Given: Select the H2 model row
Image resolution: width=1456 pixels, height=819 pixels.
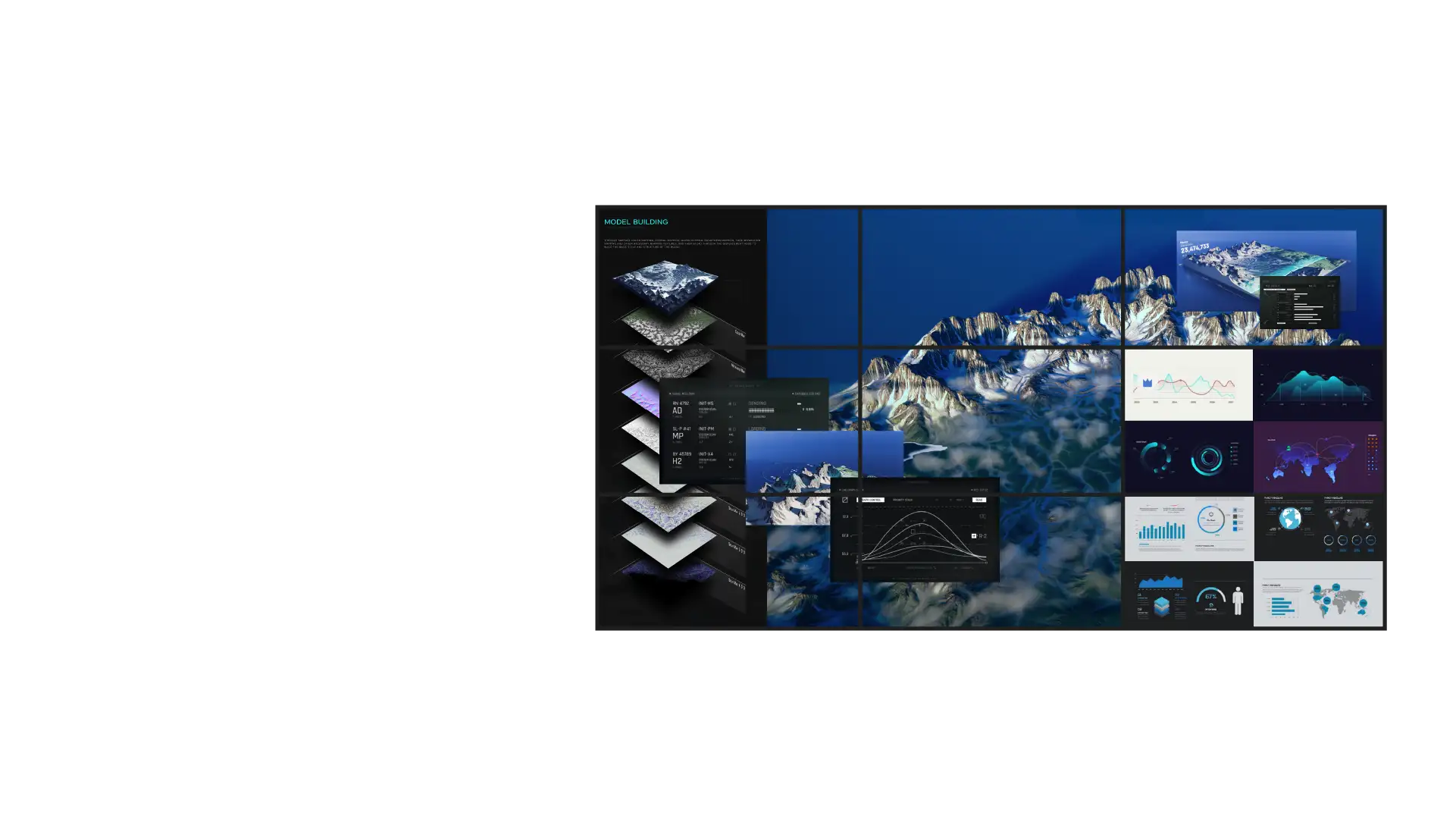Looking at the screenshot, I should click(677, 460).
